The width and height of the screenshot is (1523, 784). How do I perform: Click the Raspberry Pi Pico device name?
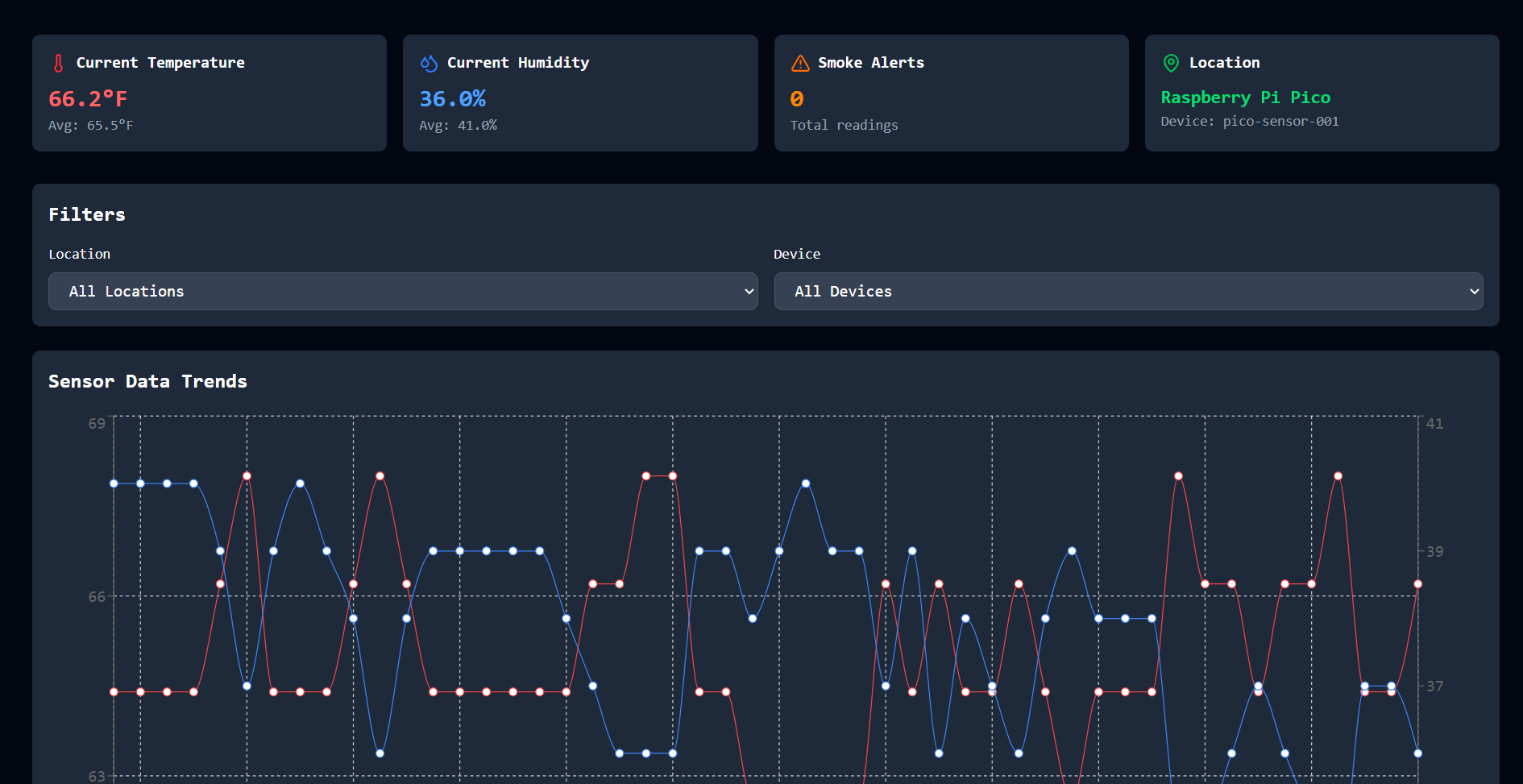1246,97
